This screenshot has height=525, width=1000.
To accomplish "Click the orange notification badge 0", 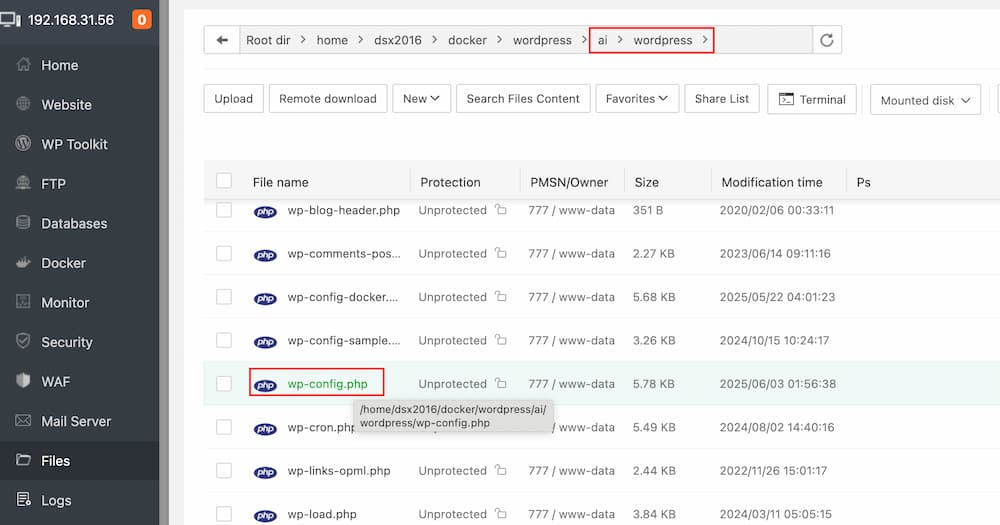I will click(x=142, y=20).
